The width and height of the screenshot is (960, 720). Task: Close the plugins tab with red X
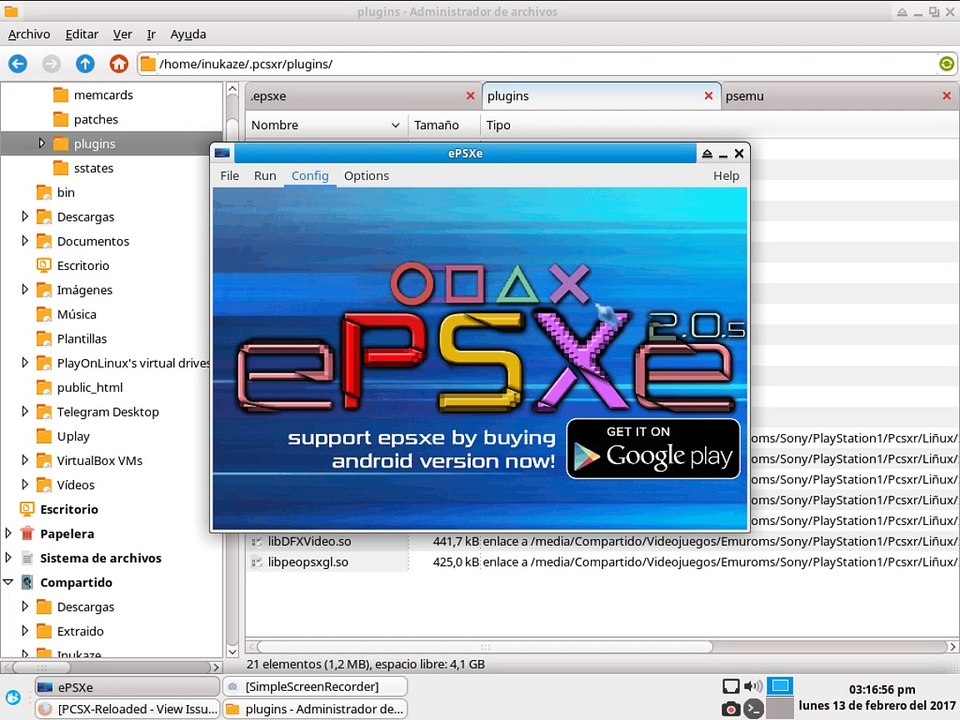(708, 96)
